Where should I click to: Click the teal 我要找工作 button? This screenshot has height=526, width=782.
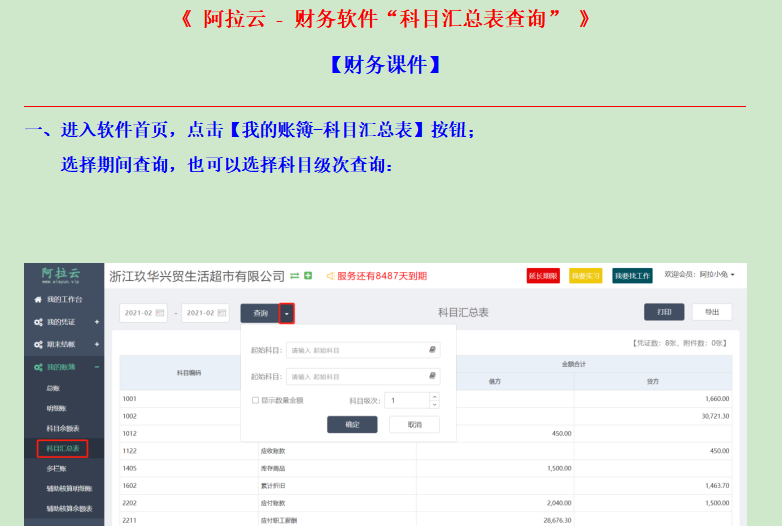click(632, 276)
